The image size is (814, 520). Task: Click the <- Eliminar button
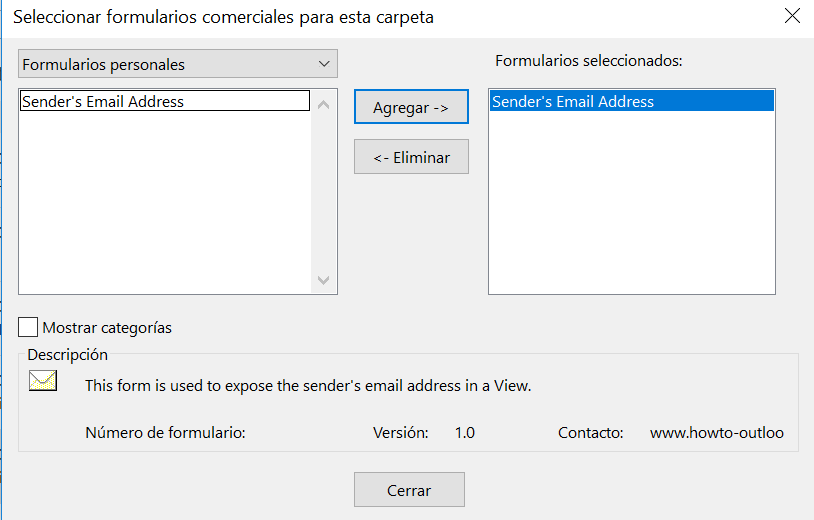(411, 157)
